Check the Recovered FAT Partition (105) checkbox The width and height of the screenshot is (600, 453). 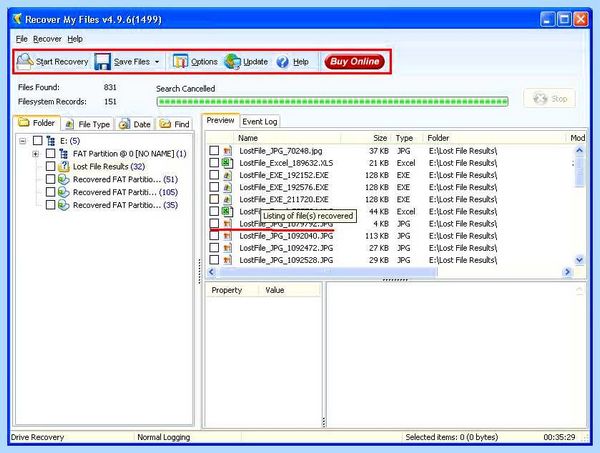pos(50,192)
